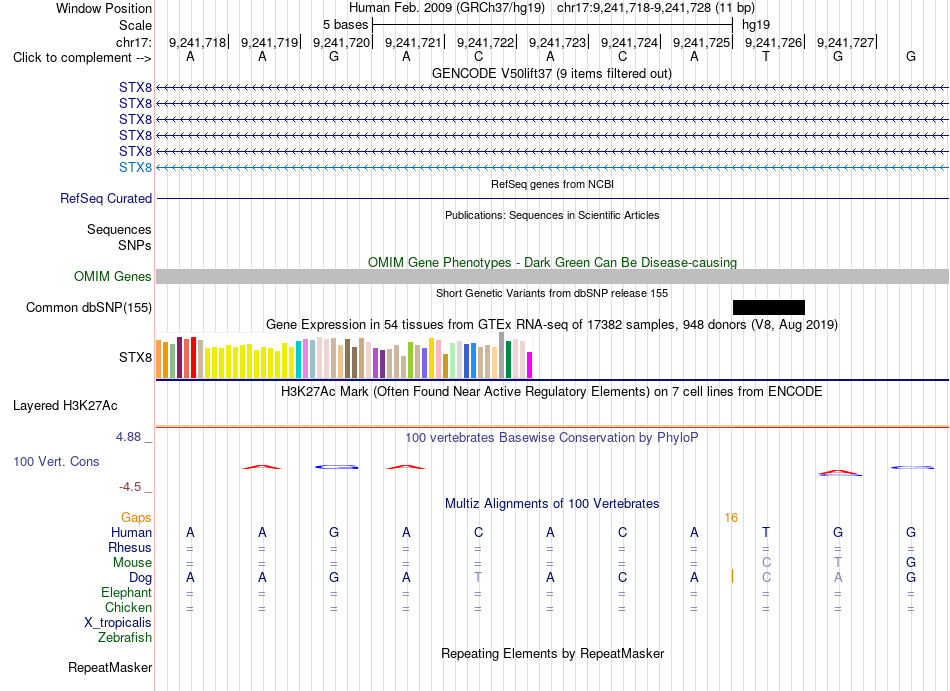Click the genome position header 'chr17:9,241,718-9,241,728 (11 bp)'
Screen dimensions: 950x691
coord(656,8)
